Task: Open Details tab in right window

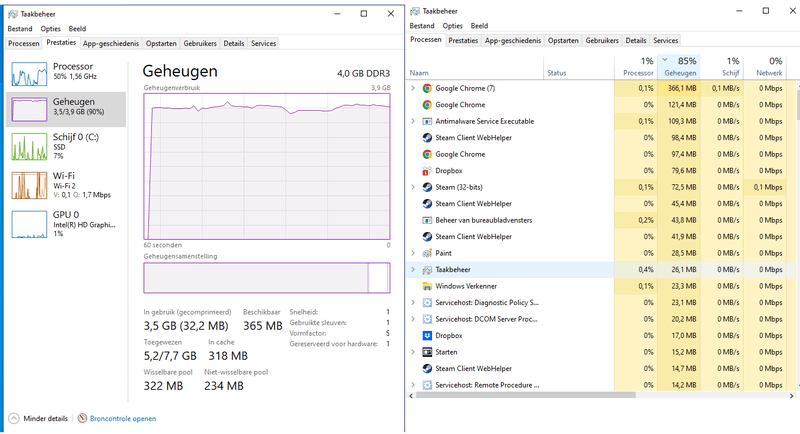Action: coord(636,40)
